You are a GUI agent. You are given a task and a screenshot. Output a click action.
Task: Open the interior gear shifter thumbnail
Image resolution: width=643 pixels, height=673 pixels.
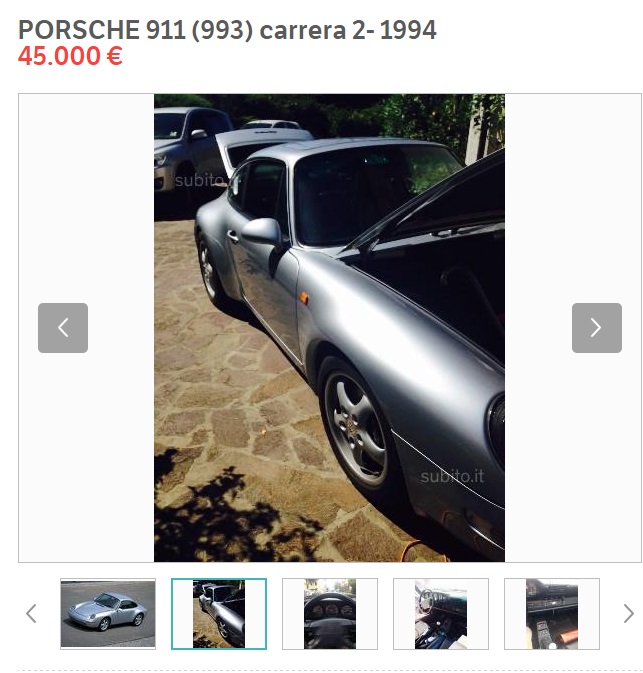click(441, 614)
